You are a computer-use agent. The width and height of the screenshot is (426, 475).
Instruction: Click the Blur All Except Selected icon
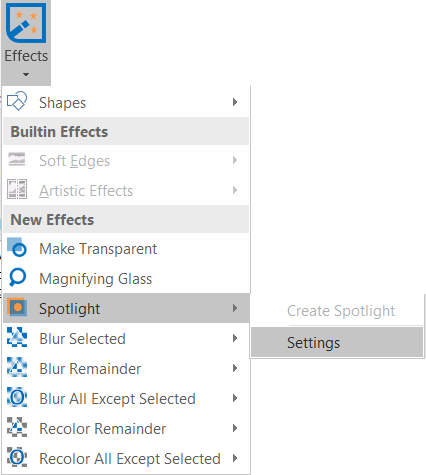[17, 397]
